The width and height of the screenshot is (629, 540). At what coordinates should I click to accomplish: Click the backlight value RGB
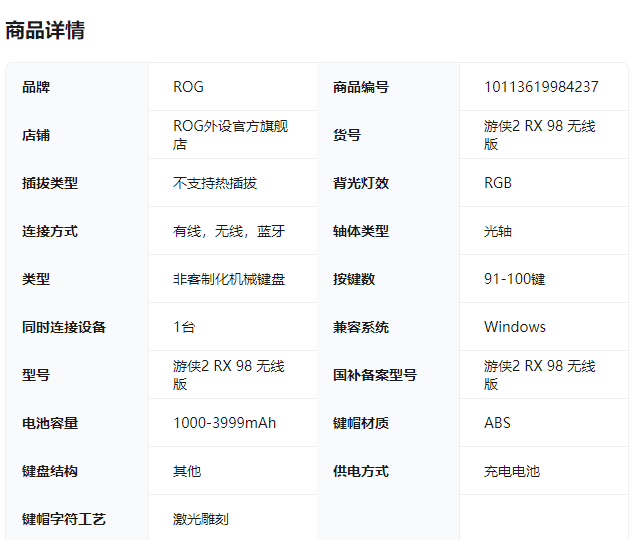(x=498, y=183)
